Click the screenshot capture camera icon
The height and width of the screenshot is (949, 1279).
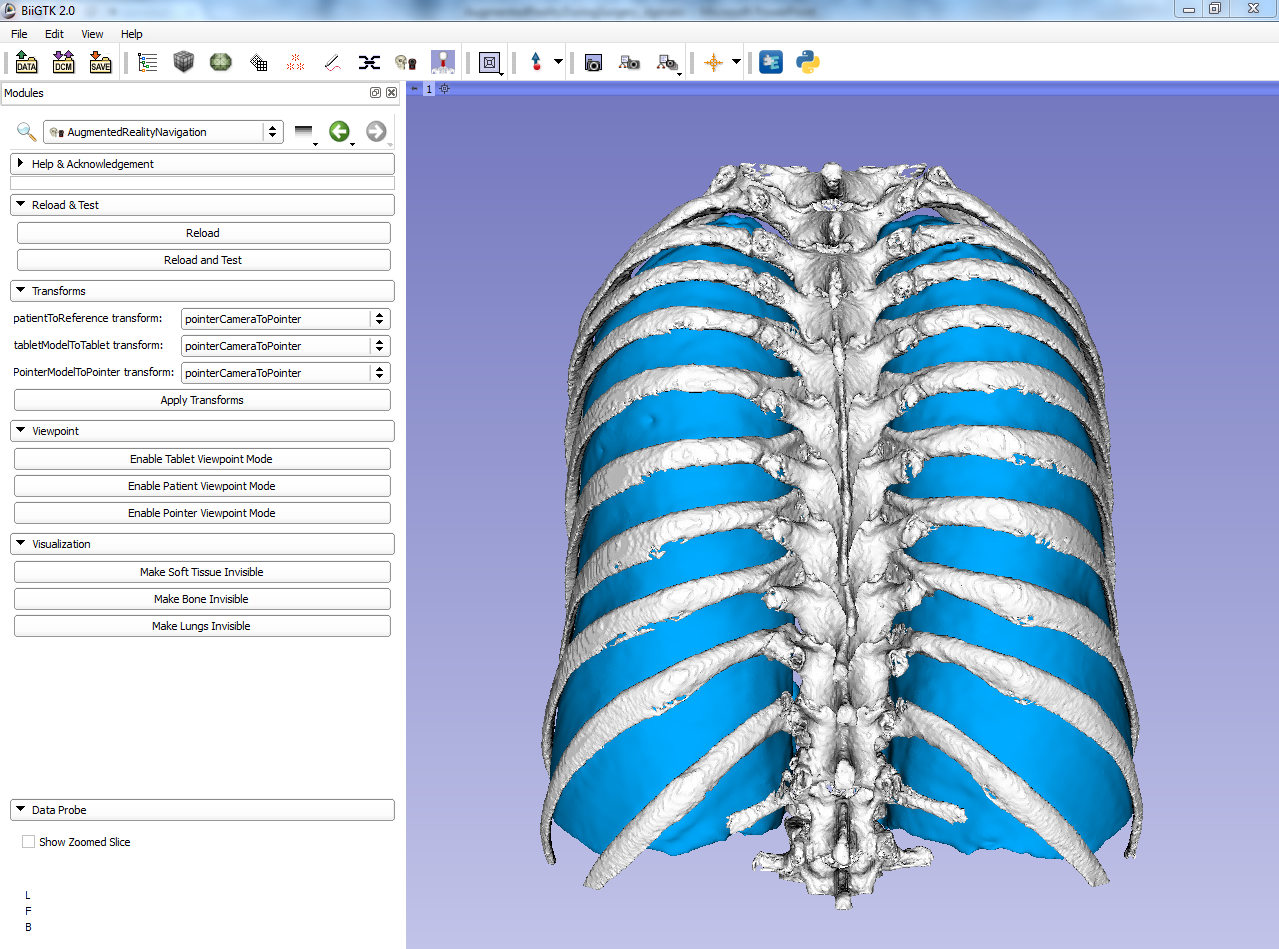point(593,63)
